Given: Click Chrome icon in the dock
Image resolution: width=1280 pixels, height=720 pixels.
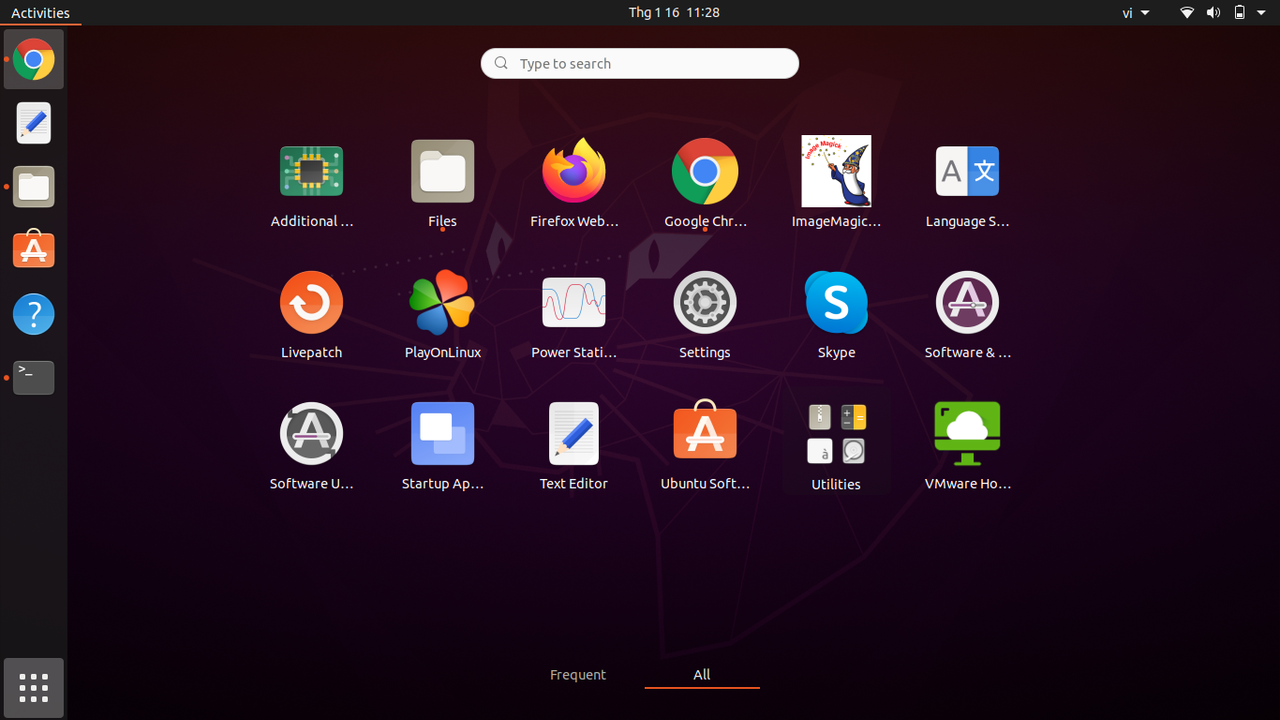Looking at the screenshot, I should pyautogui.click(x=33, y=60).
